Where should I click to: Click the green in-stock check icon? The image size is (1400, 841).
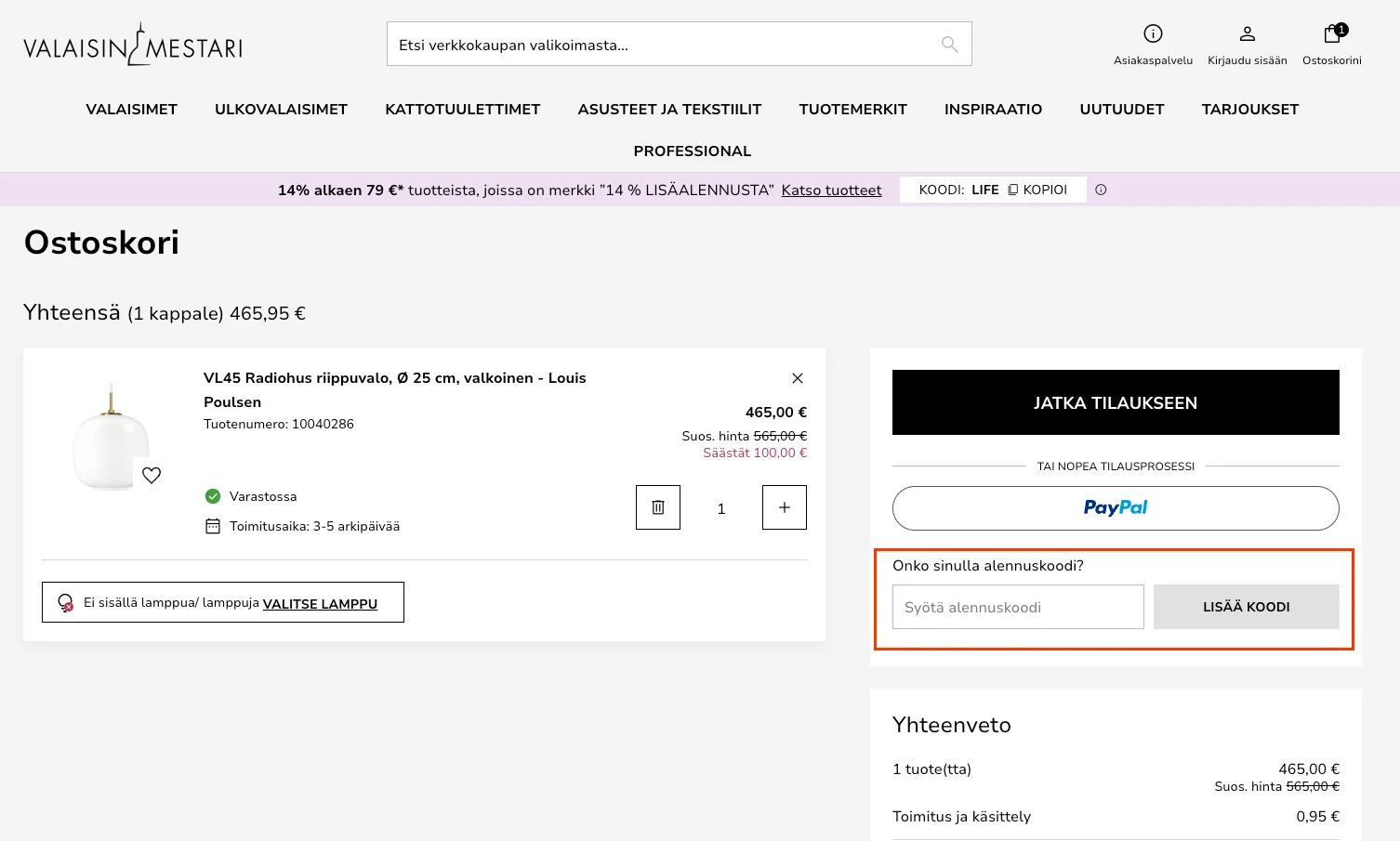[213, 496]
